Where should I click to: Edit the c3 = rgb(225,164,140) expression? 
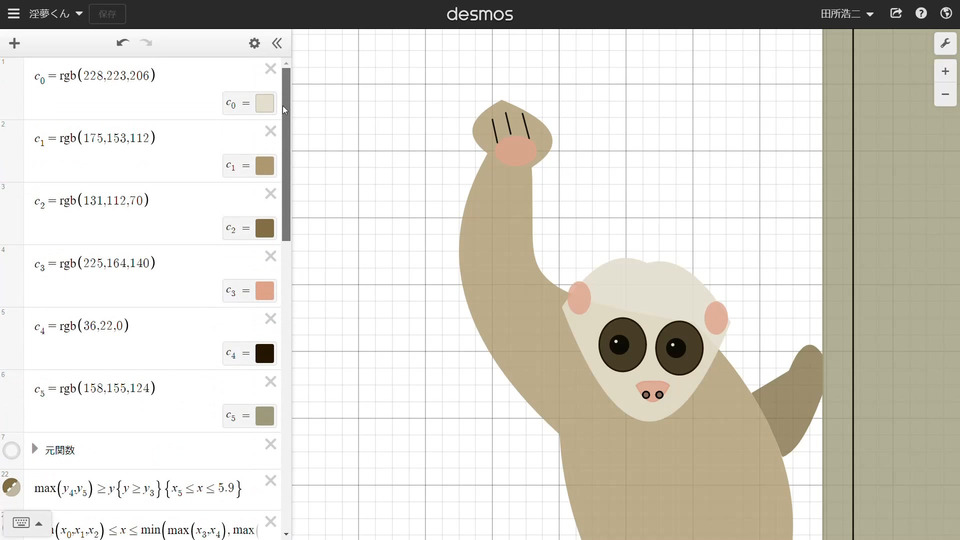[x=95, y=263]
